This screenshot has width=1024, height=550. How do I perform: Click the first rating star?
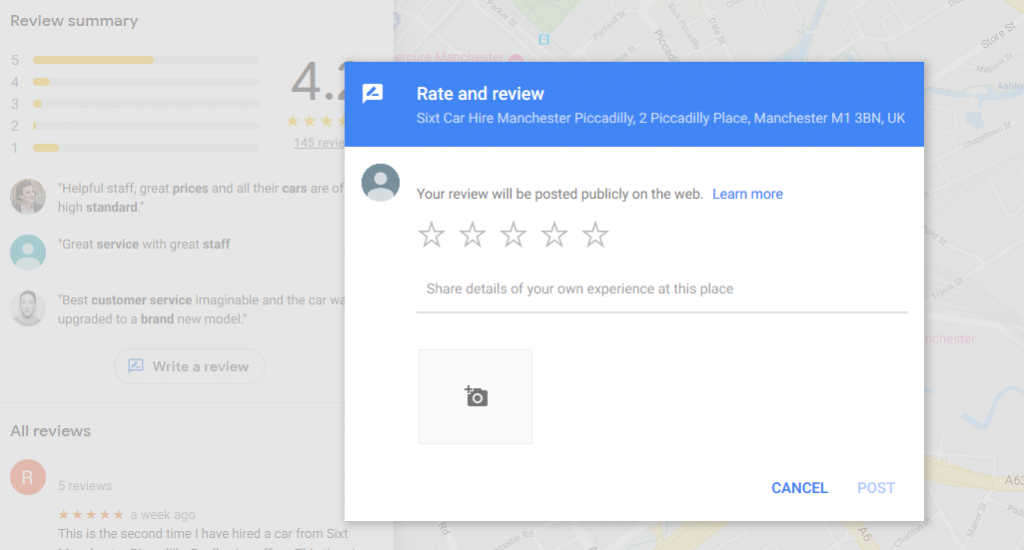coord(432,235)
